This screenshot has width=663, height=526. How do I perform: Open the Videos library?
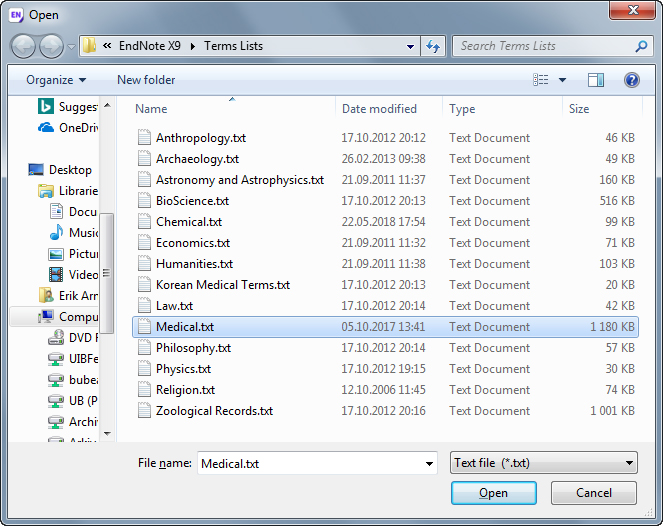tap(73, 275)
